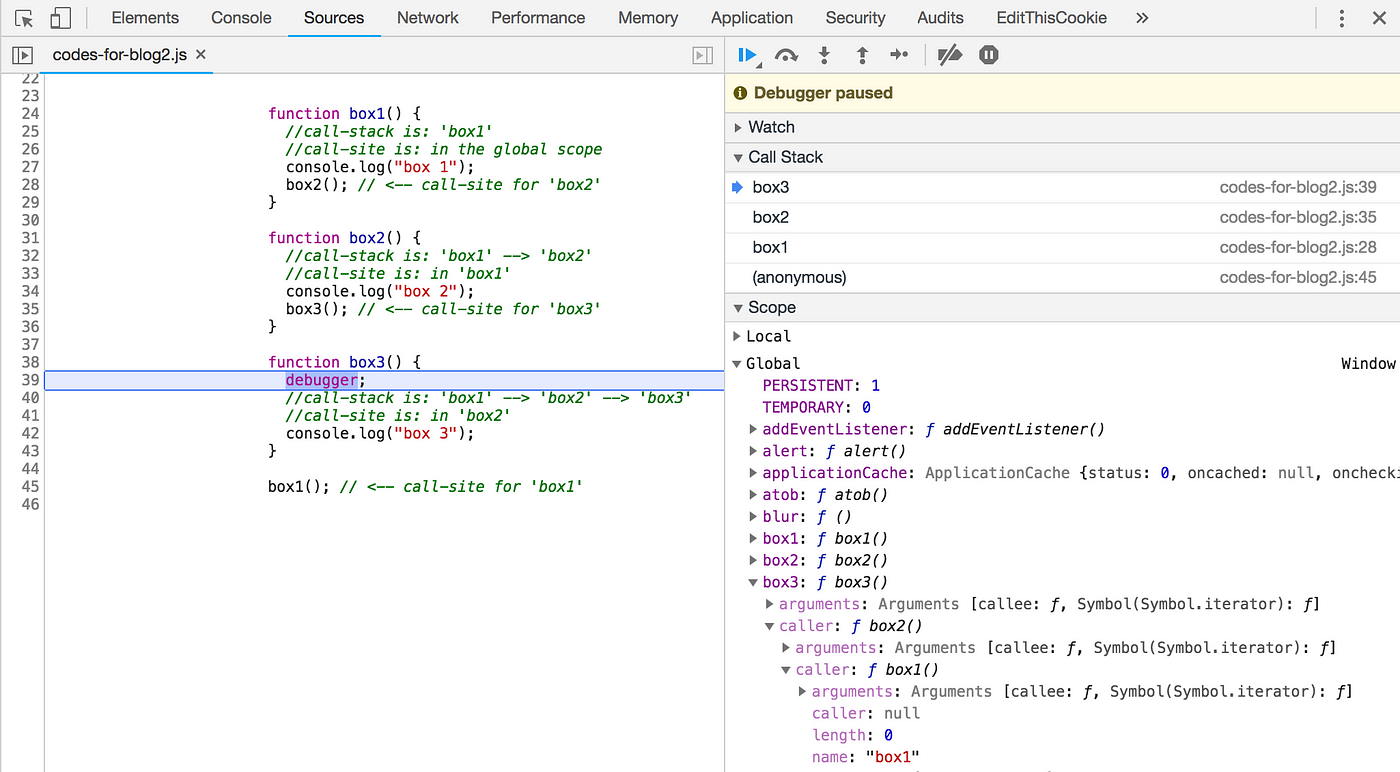Resume script execution button
The width and height of the screenshot is (1400, 772).
coord(747,55)
